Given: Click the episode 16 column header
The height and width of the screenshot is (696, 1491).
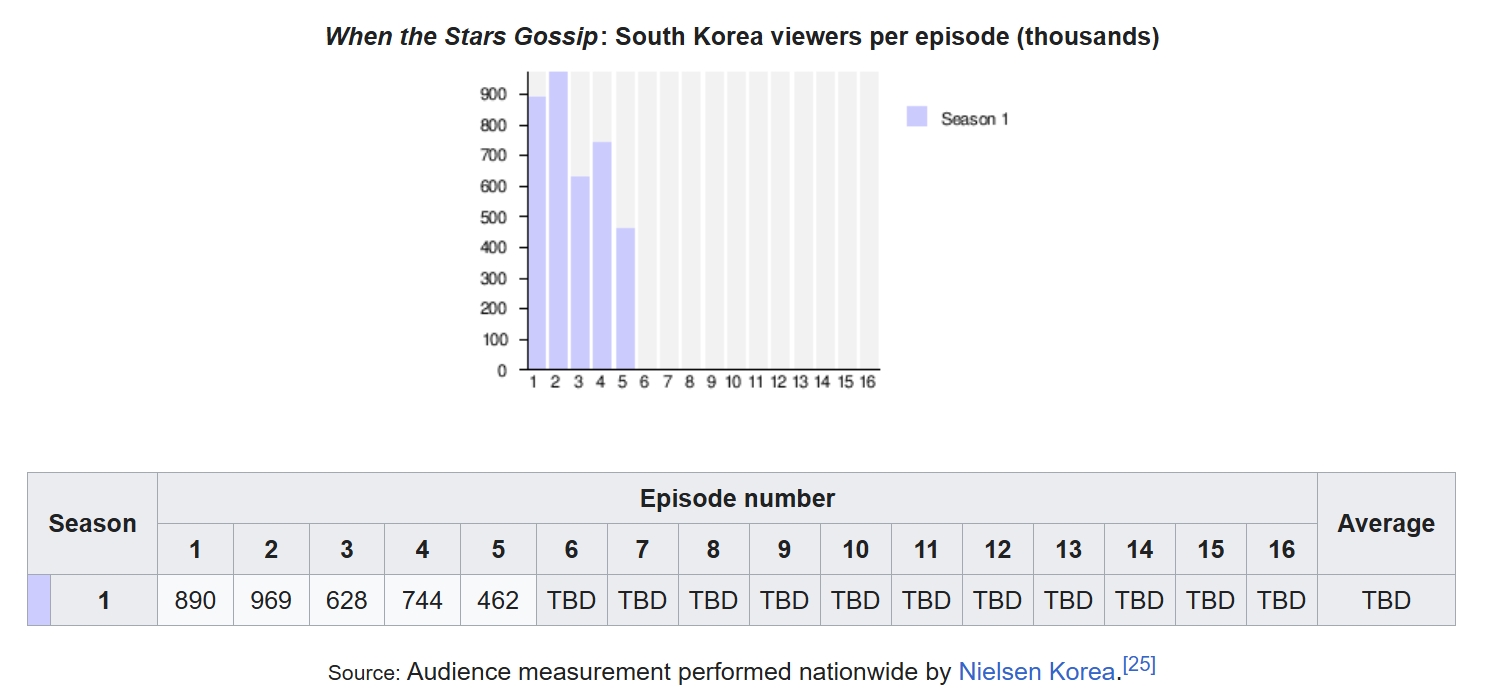Looking at the screenshot, I should click(x=1281, y=549).
